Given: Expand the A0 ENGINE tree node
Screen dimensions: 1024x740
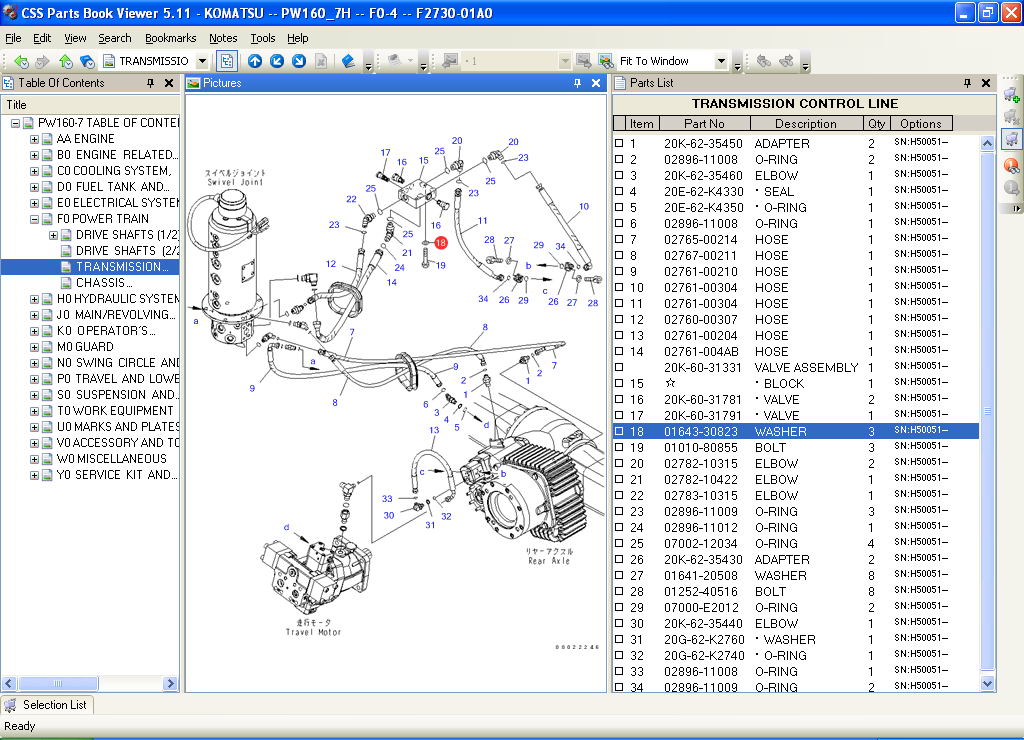Looking at the screenshot, I should point(34,139).
